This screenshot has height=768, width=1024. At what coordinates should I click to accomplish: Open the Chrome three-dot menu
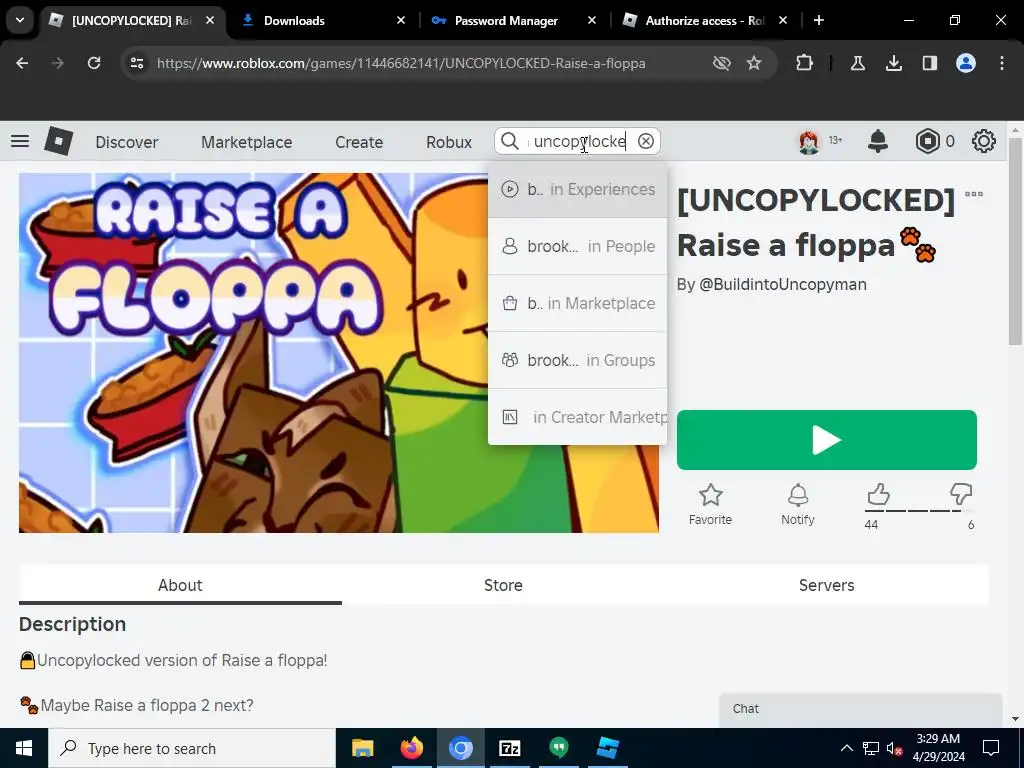pos(1001,63)
